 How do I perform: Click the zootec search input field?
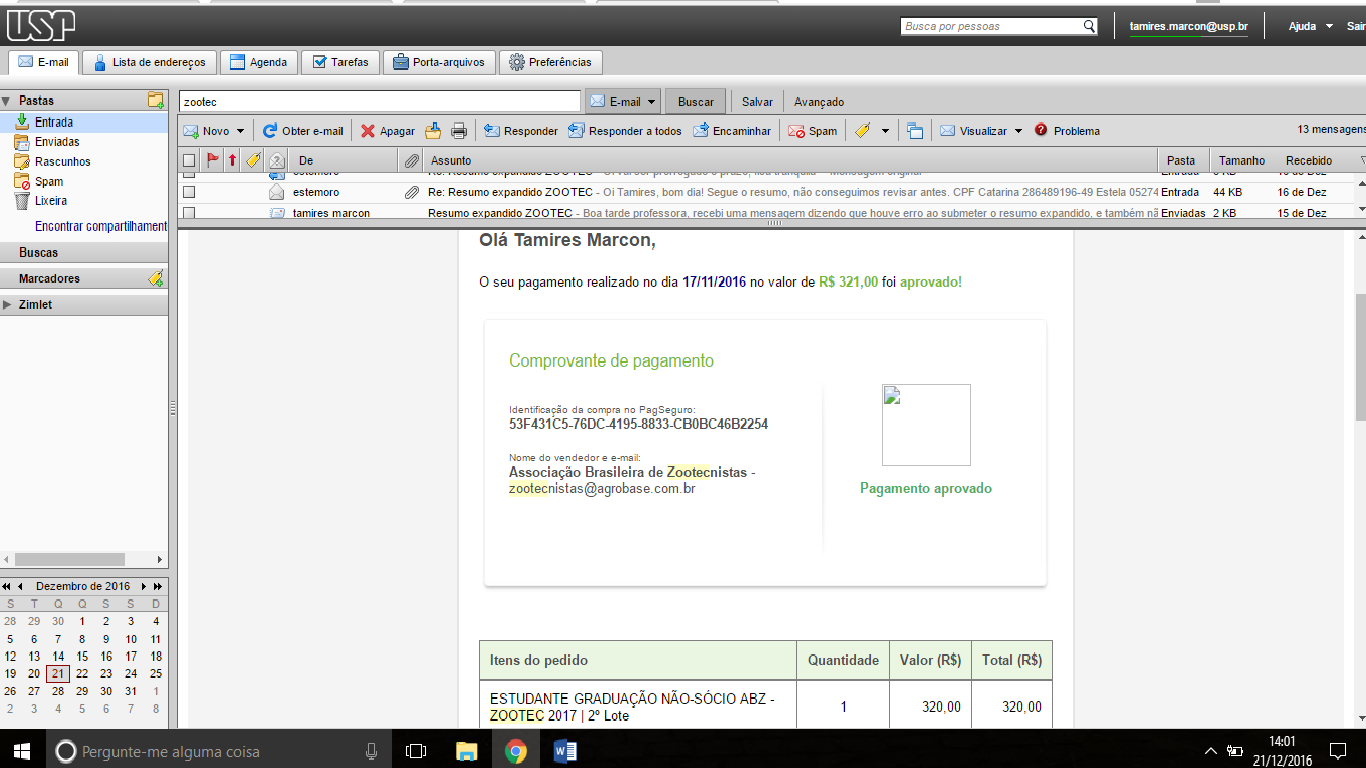(x=380, y=101)
